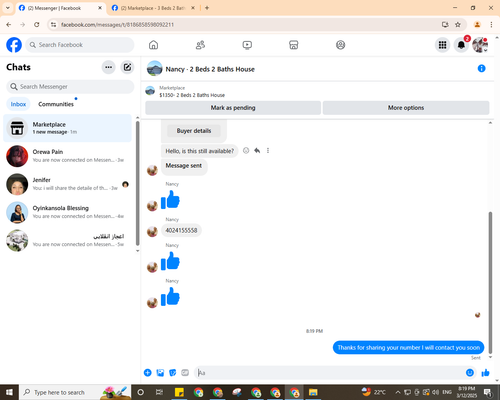Screen dimensions: 500x400
Task: Open the notifications bell
Action: tap(461, 45)
